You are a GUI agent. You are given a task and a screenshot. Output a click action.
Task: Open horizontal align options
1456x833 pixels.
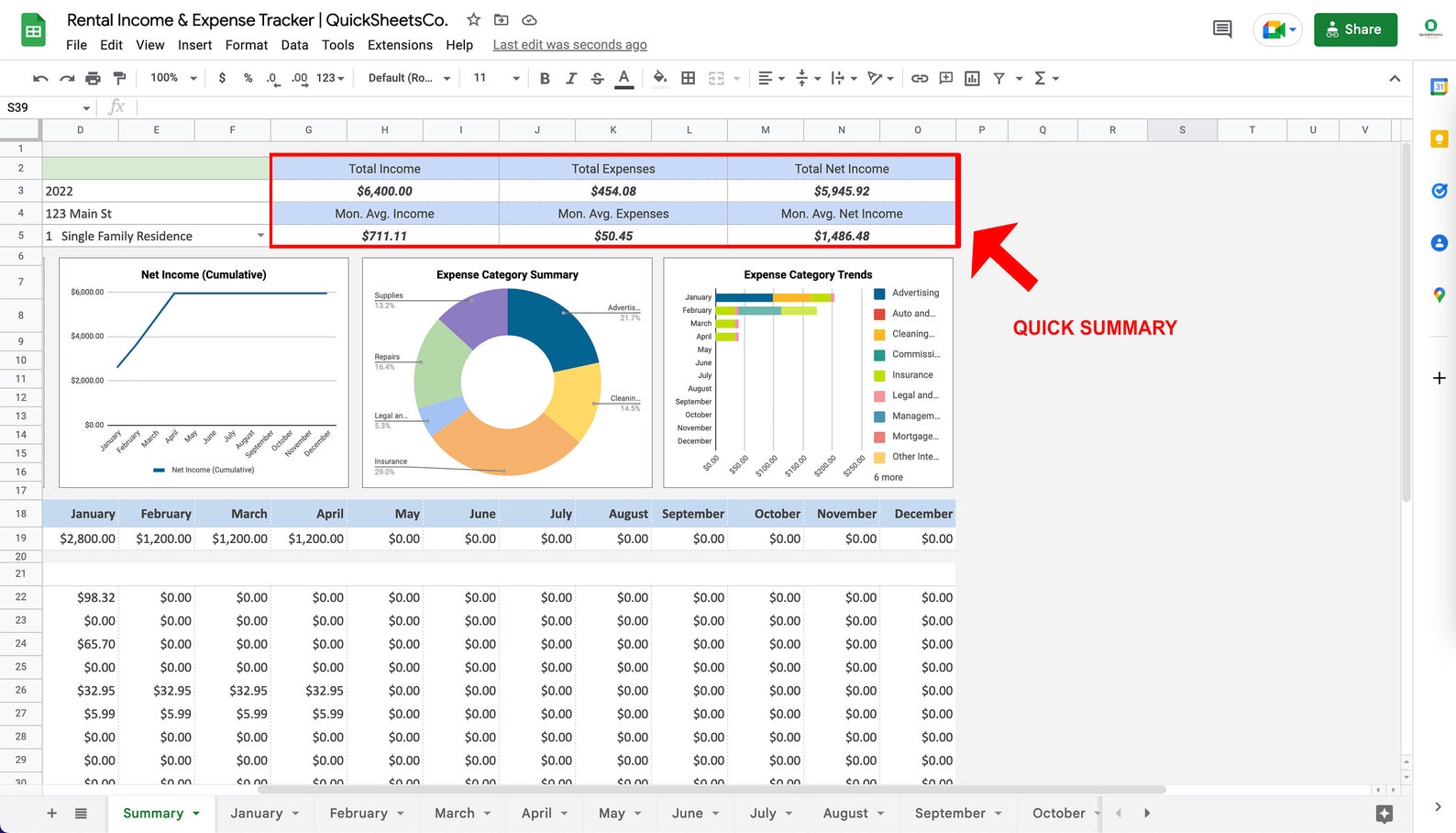point(771,79)
